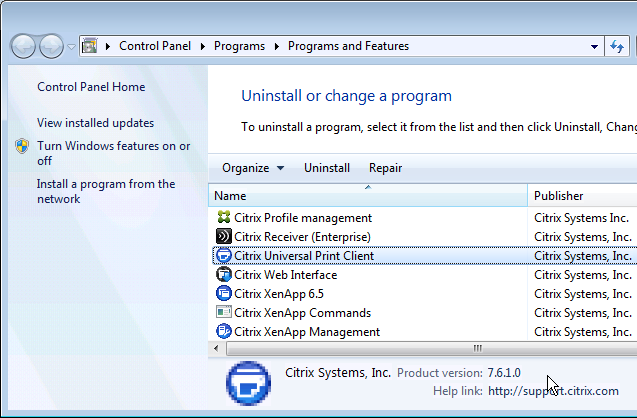Screen dimensions: 637x418
Task: Click Uninstall in the toolbar
Action: (327, 168)
